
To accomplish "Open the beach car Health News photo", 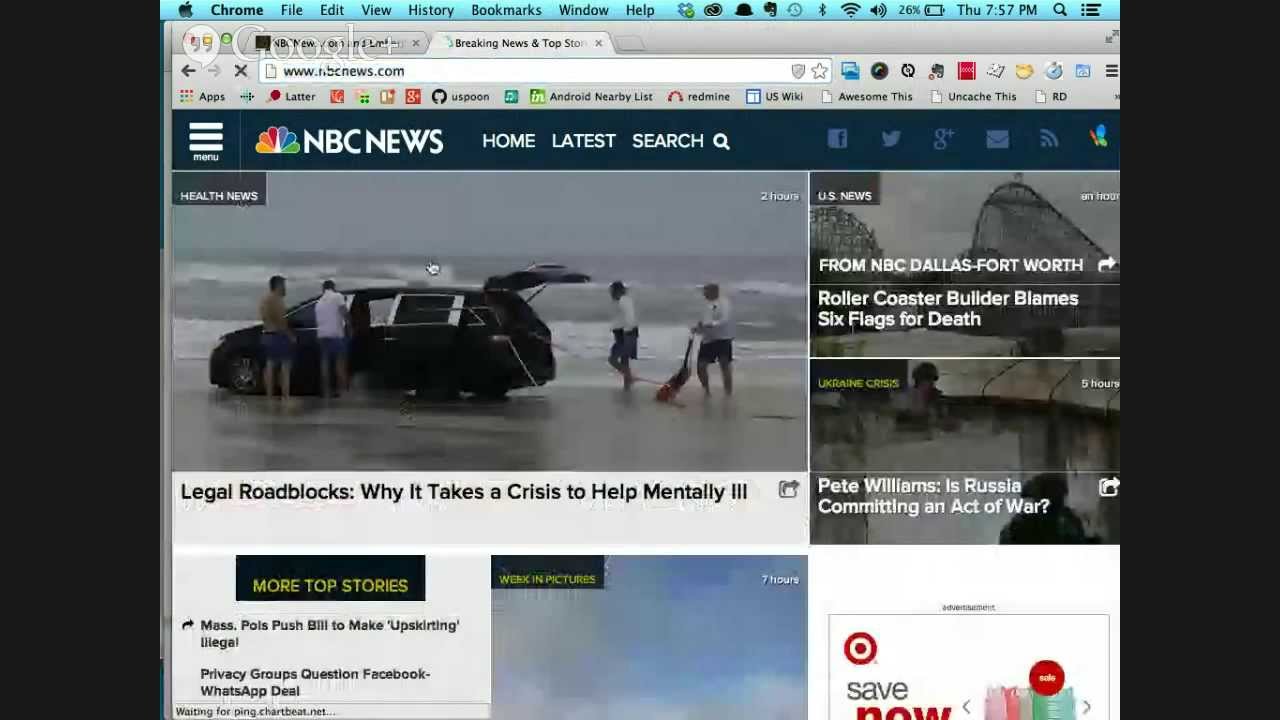I will click(x=489, y=322).
